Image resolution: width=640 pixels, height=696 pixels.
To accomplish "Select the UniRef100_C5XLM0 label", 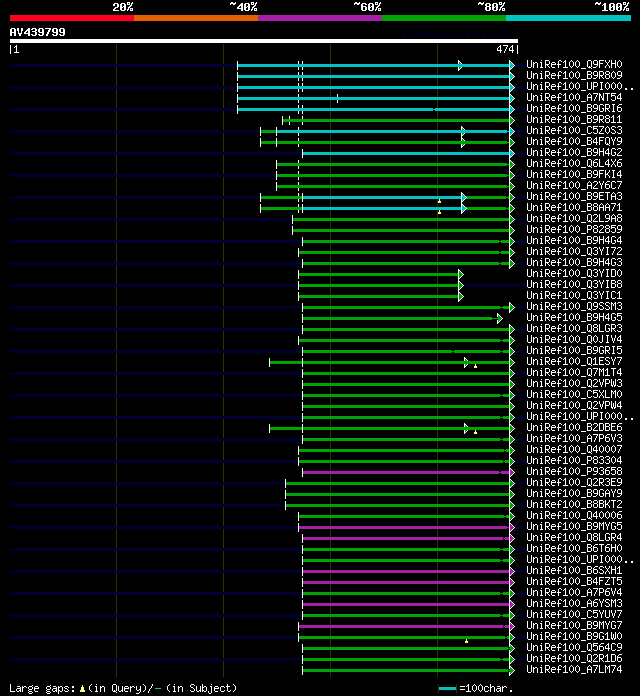I will tap(574, 395).
